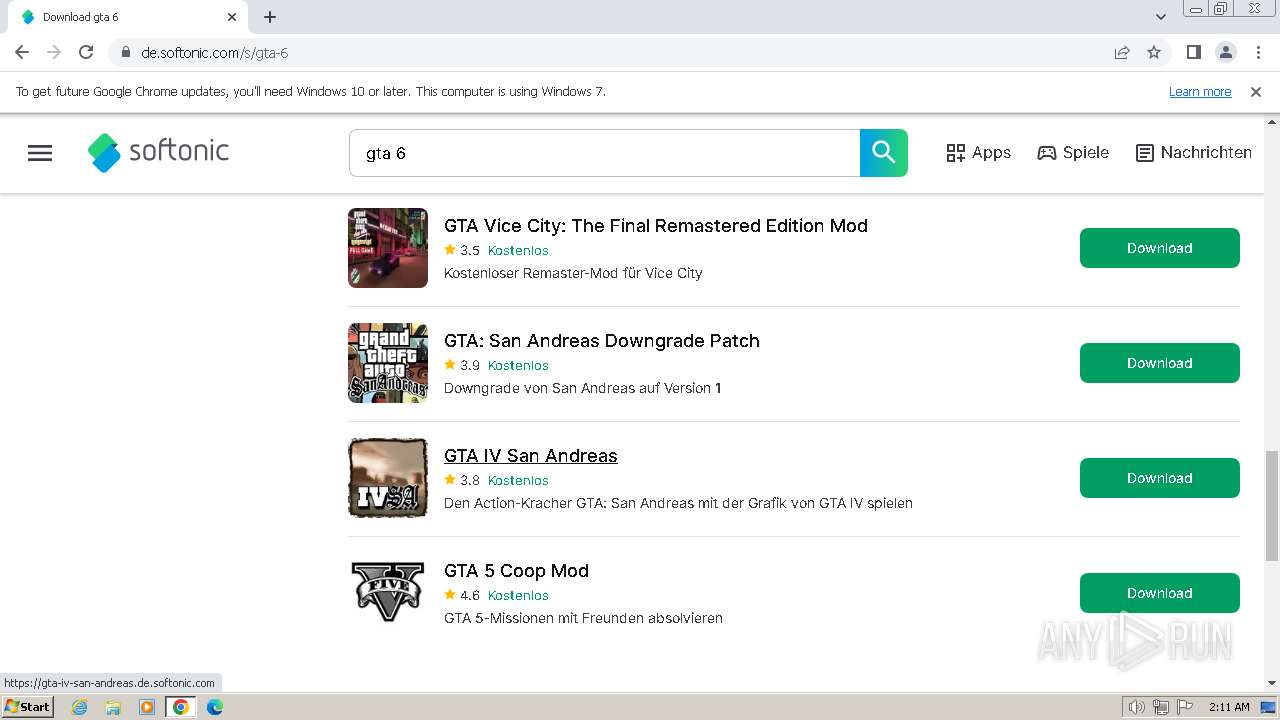Open the Apps section
This screenshot has height=720, width=1280.
(978, 153)
